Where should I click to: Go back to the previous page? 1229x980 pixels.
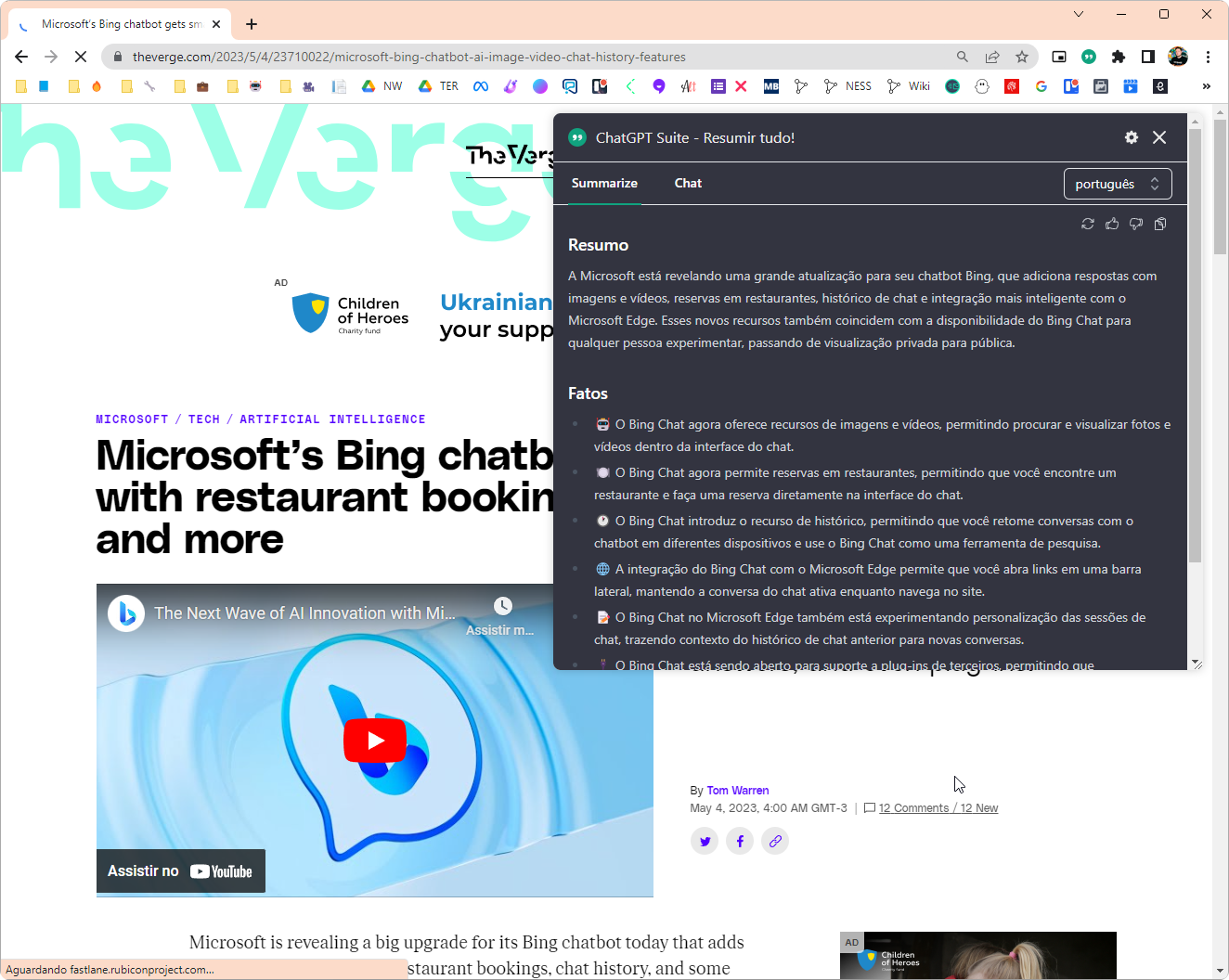(x=21, y=57)
